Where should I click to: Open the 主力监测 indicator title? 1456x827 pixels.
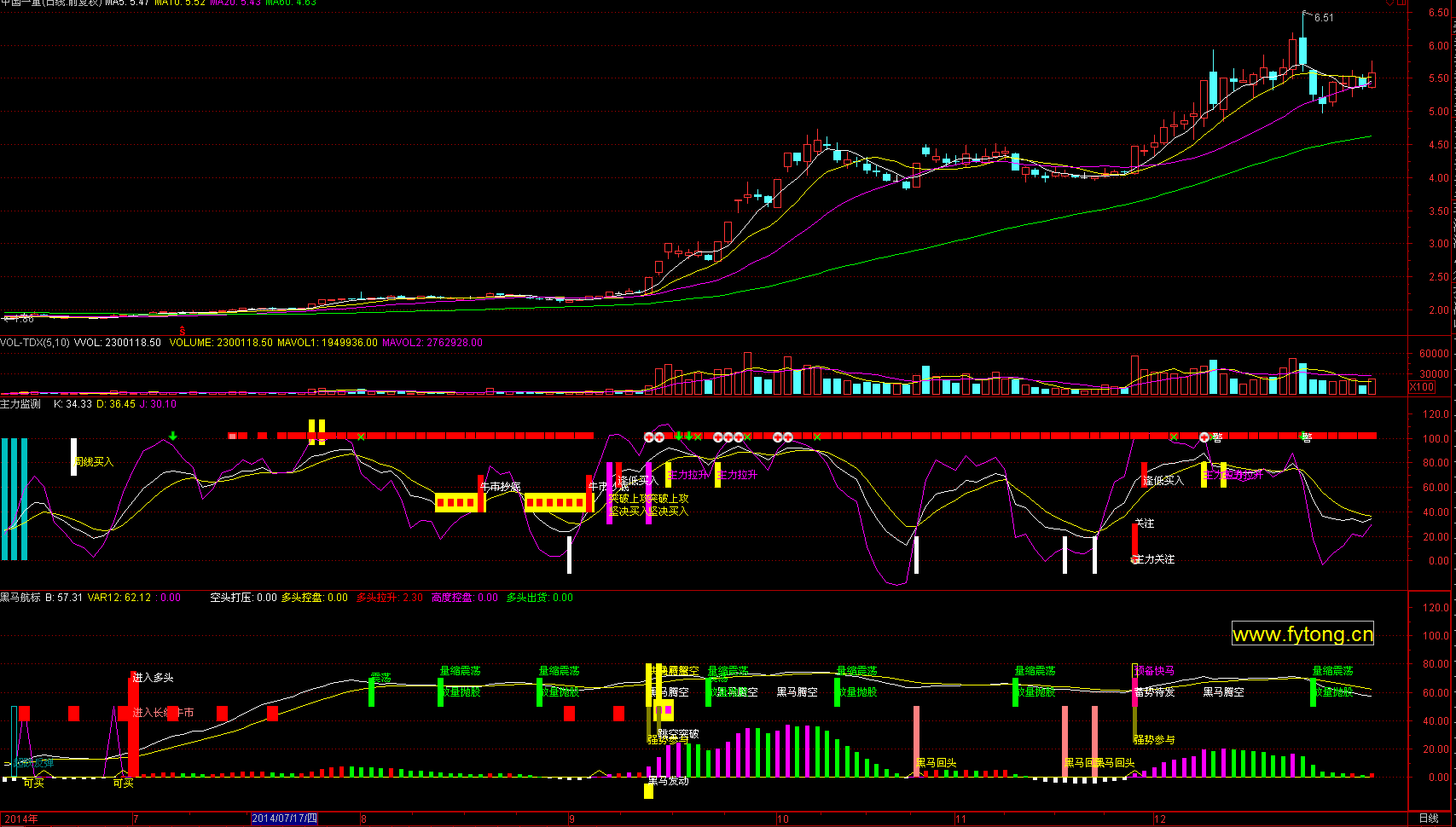pyautogui.click(x=20, y=404)
